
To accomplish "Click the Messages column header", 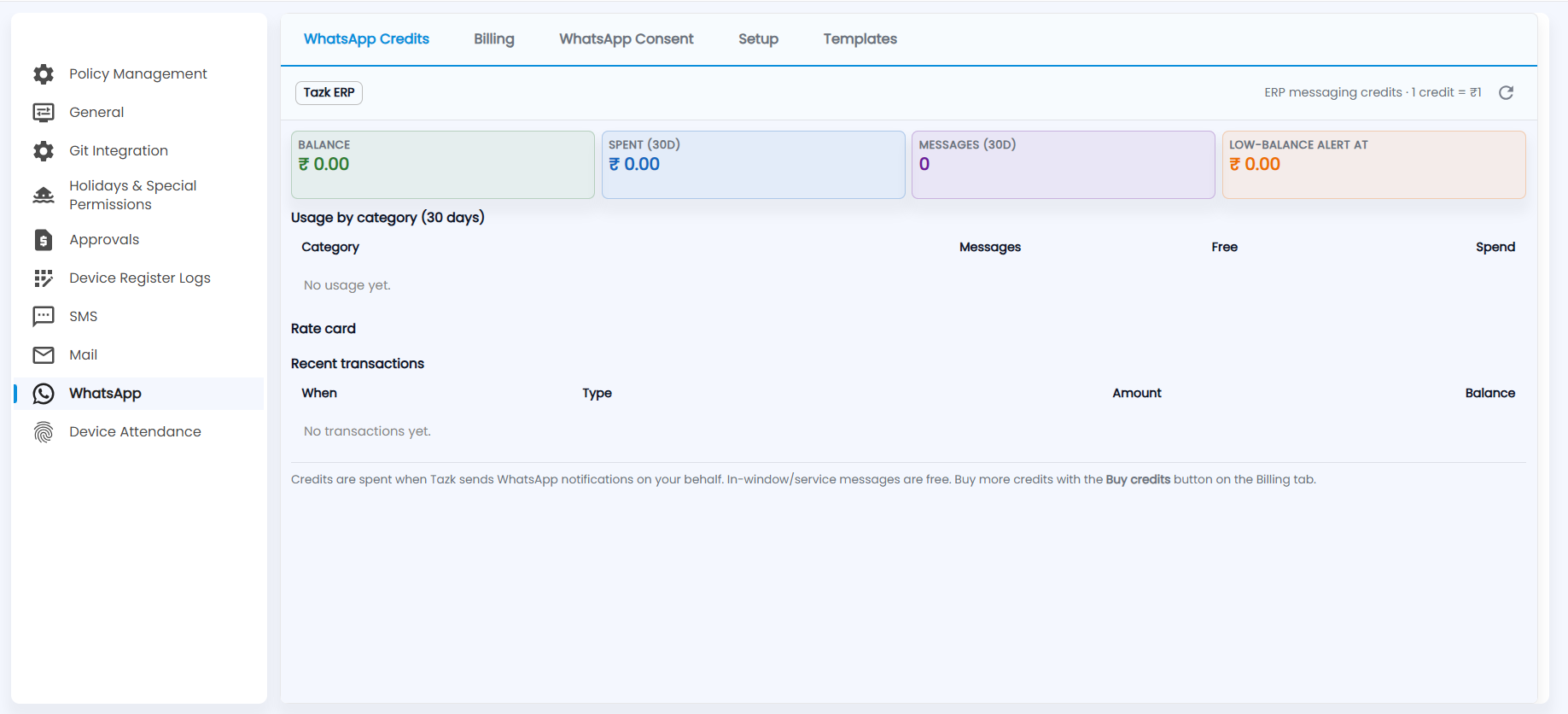I will 990,248.
